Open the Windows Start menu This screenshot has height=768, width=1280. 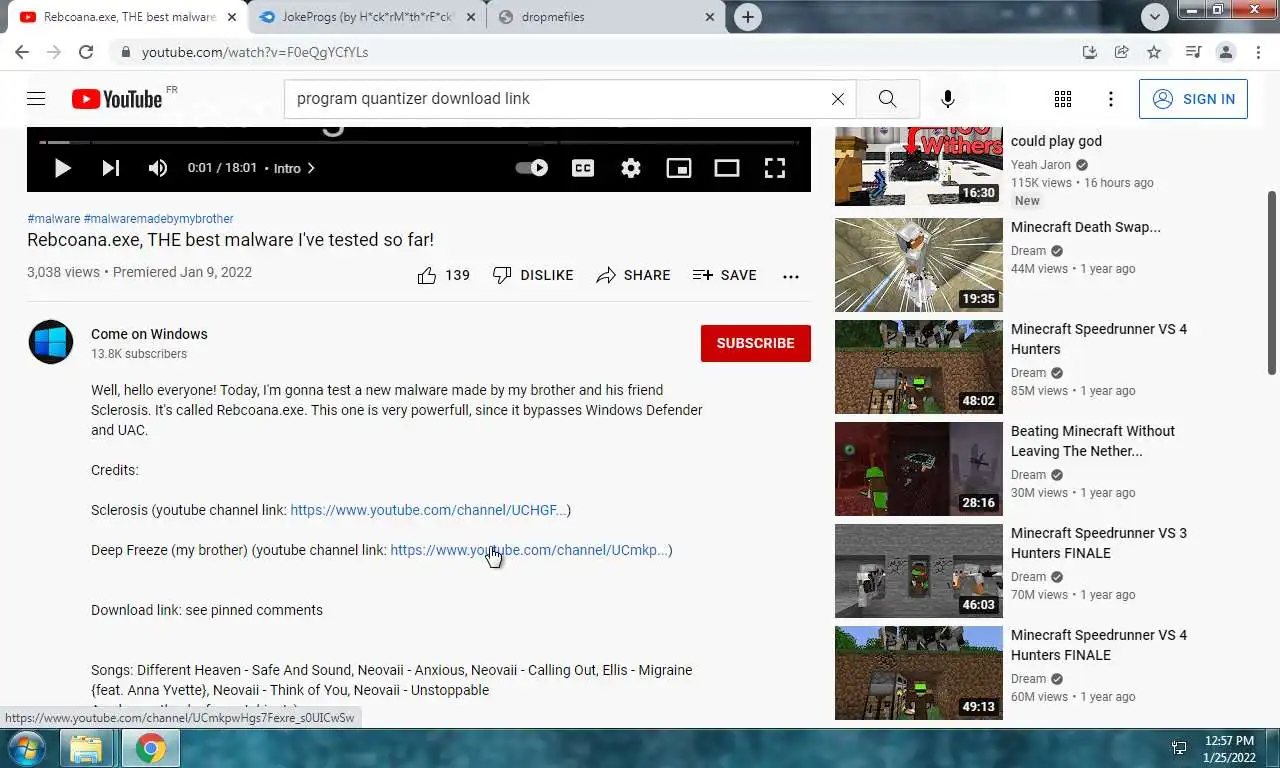(25, 748)
